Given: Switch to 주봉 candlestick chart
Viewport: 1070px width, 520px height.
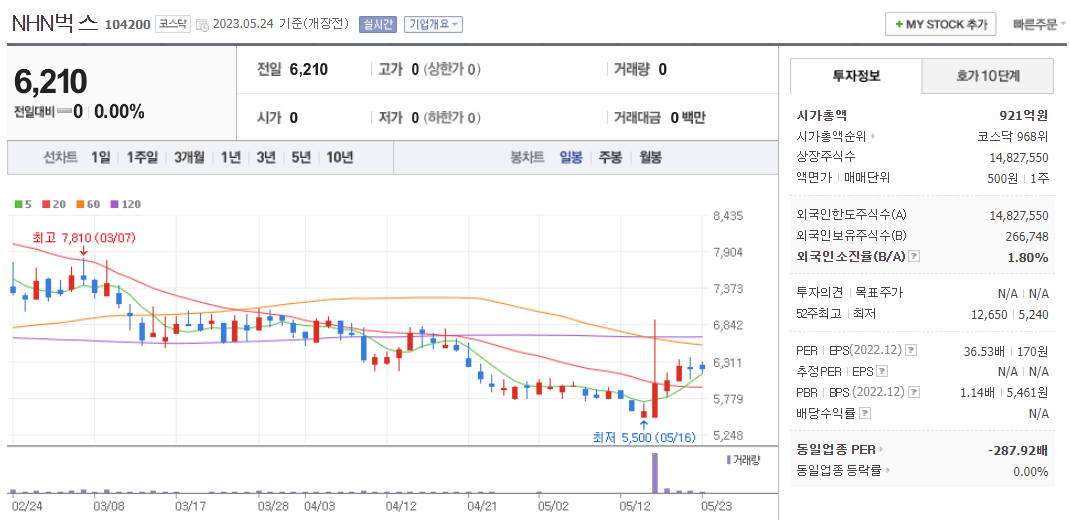Looking at the screenshot, I should click(x=611, y=157).
